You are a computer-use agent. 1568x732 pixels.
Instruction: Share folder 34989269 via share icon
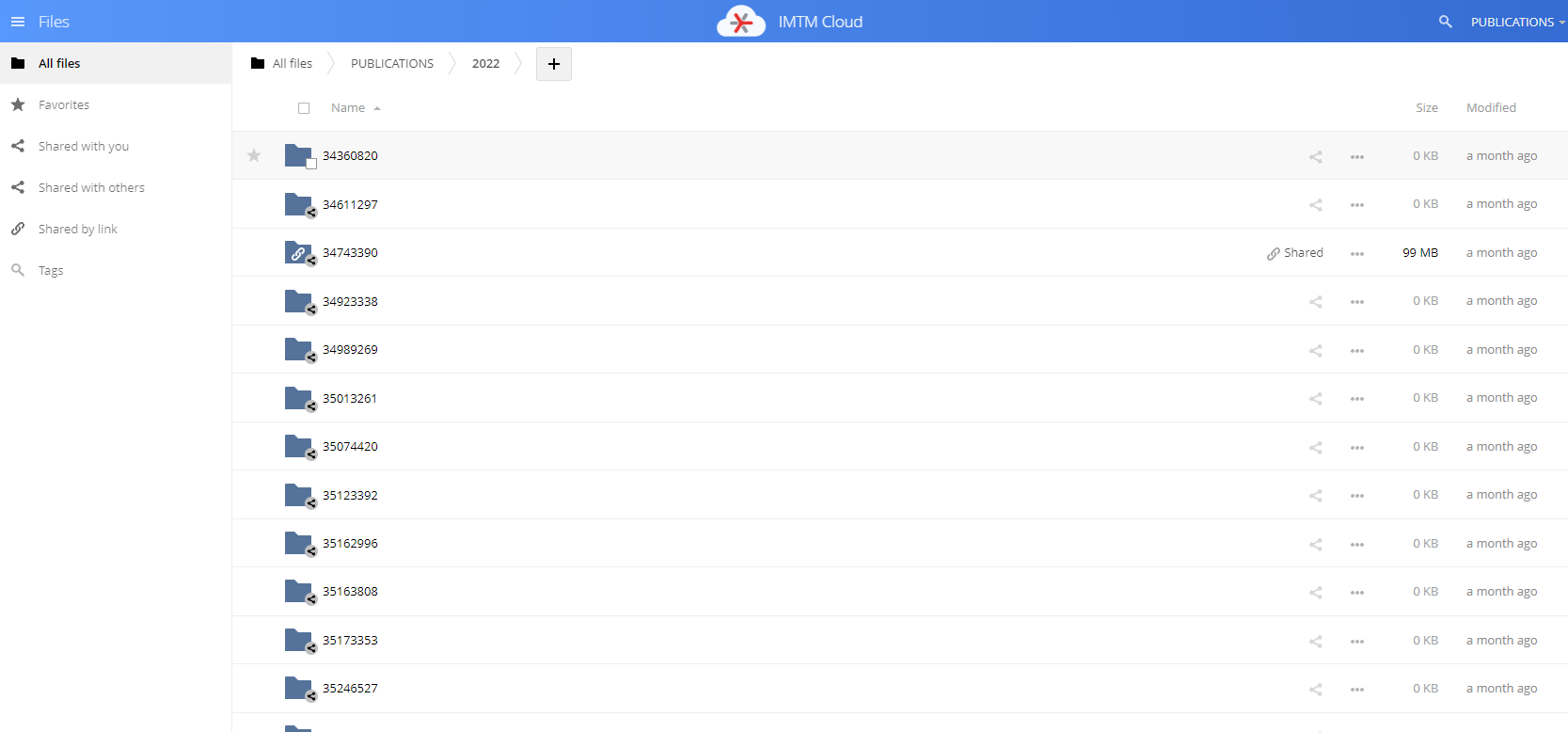tap(1316, 351)
